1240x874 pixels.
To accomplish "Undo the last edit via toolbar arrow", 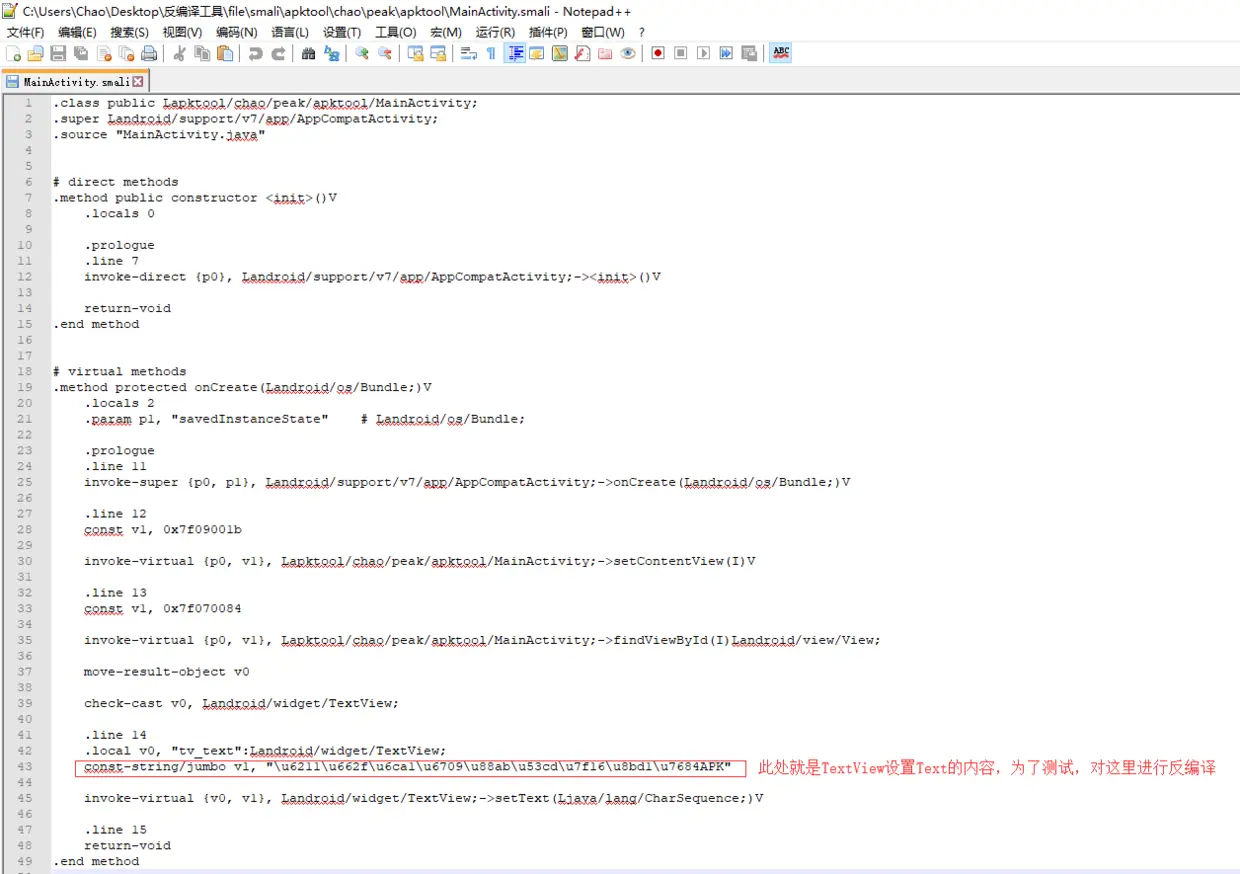I will tap(256, 53).
